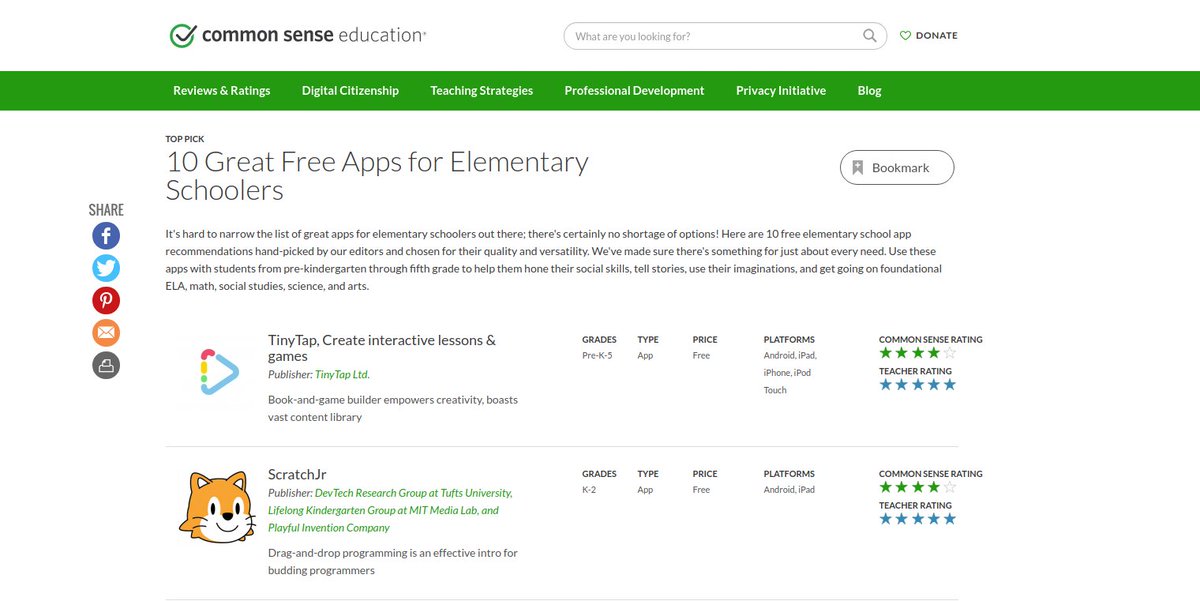This screenshot has width=1200, height=601.
Task: Open Reviews & Ratings menu
Action: [x=222, y=90]
